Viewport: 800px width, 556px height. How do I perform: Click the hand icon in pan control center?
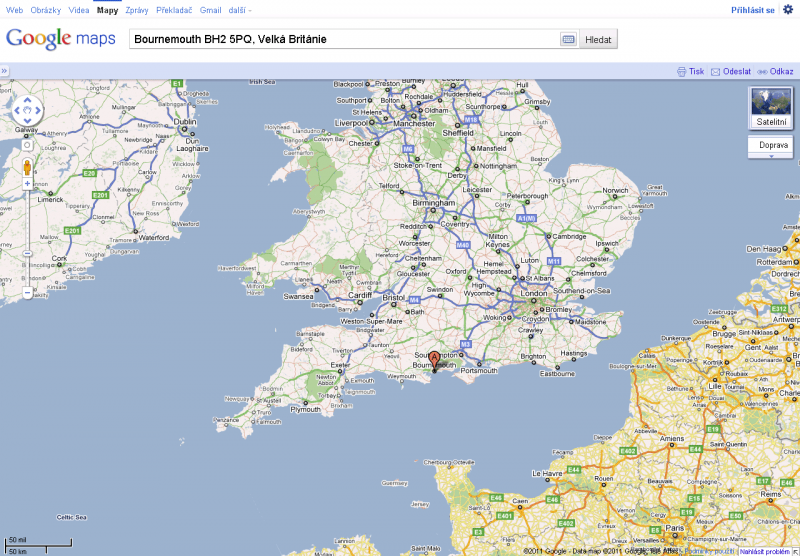point(27,110)
